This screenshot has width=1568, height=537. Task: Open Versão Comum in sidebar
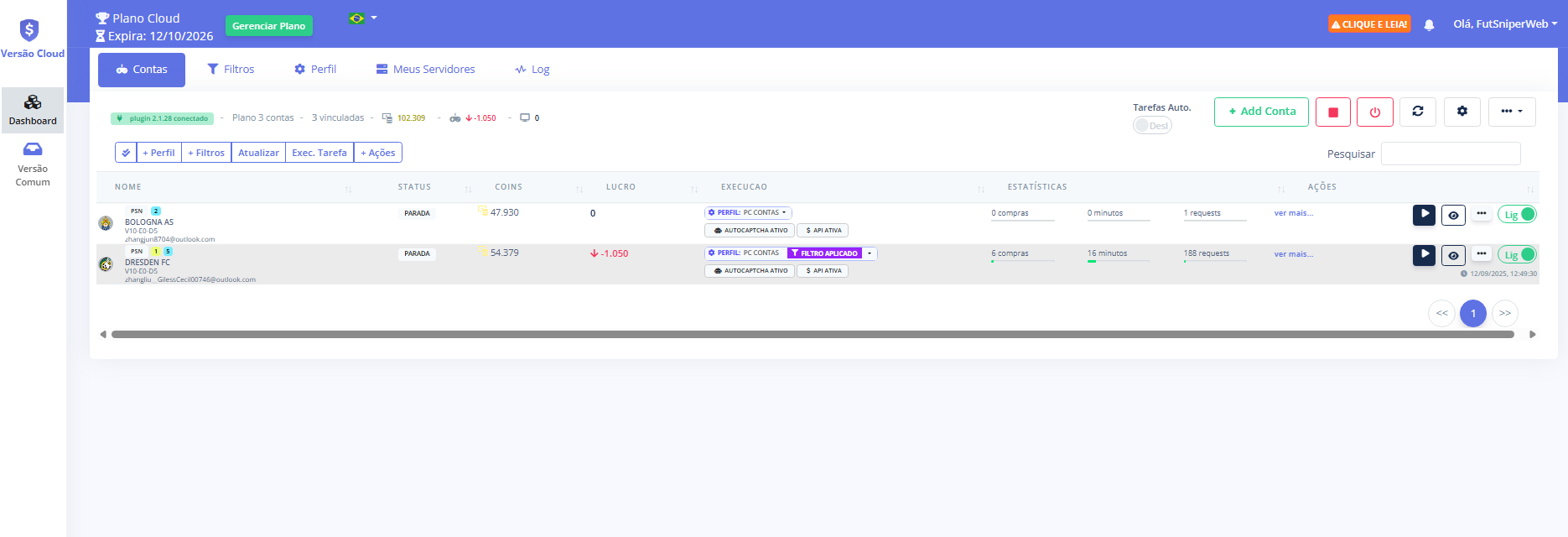point(33,164)
